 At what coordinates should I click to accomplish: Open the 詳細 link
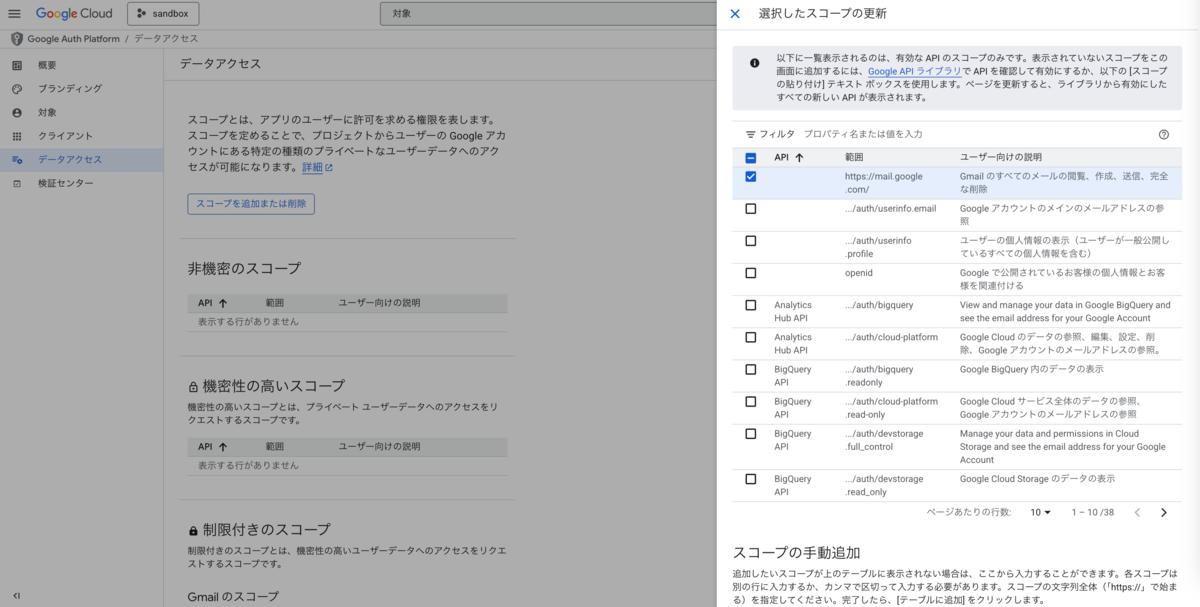(x=317, y=167)
